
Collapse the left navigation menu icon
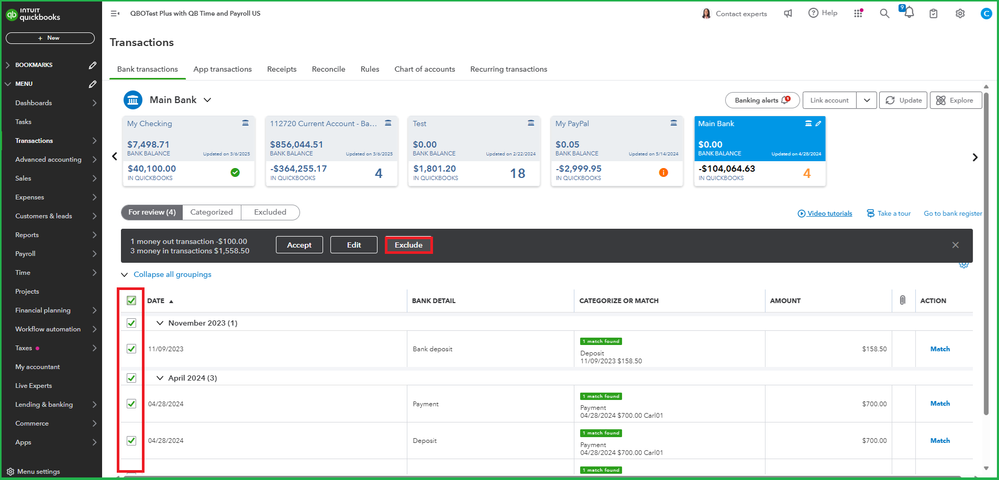click(x=115, y=13)
